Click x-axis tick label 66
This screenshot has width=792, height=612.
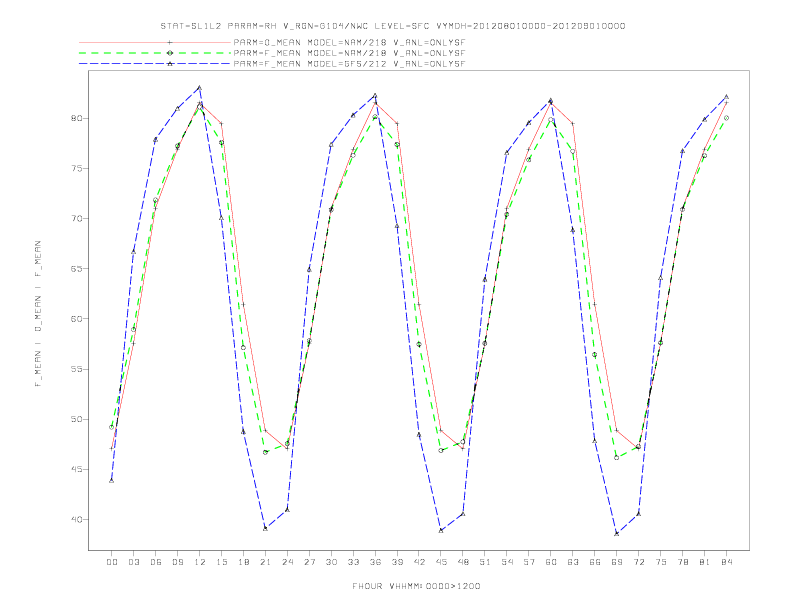595,562
